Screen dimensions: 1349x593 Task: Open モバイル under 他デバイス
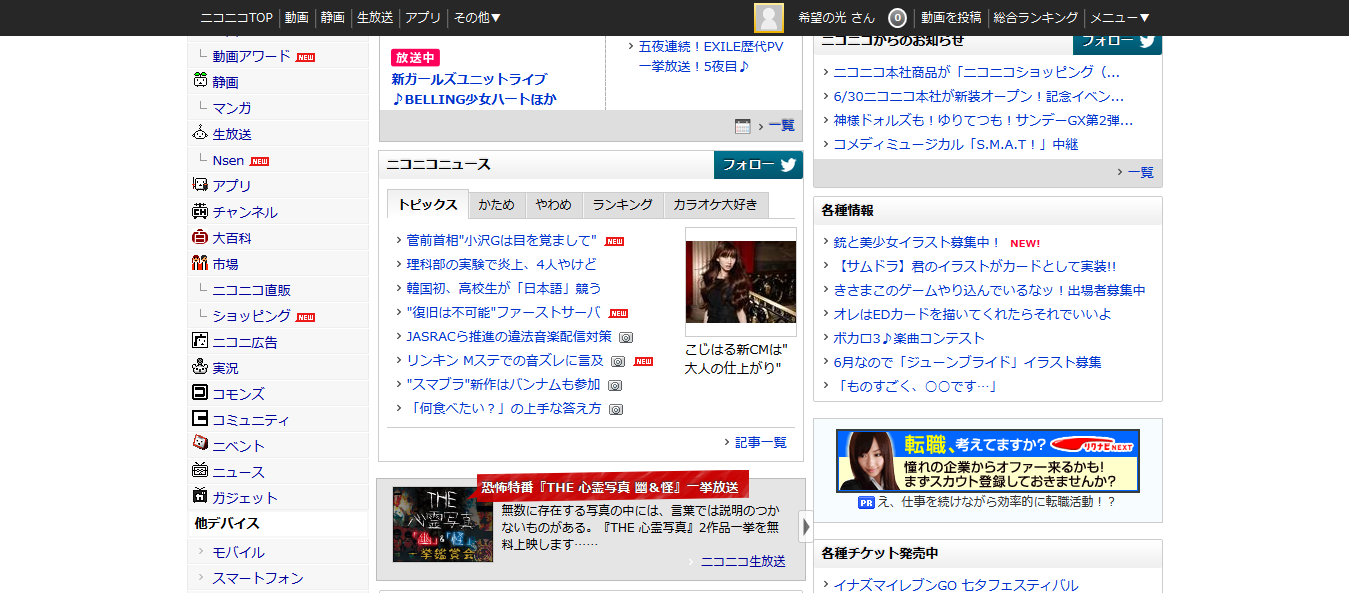click(238, 552)
